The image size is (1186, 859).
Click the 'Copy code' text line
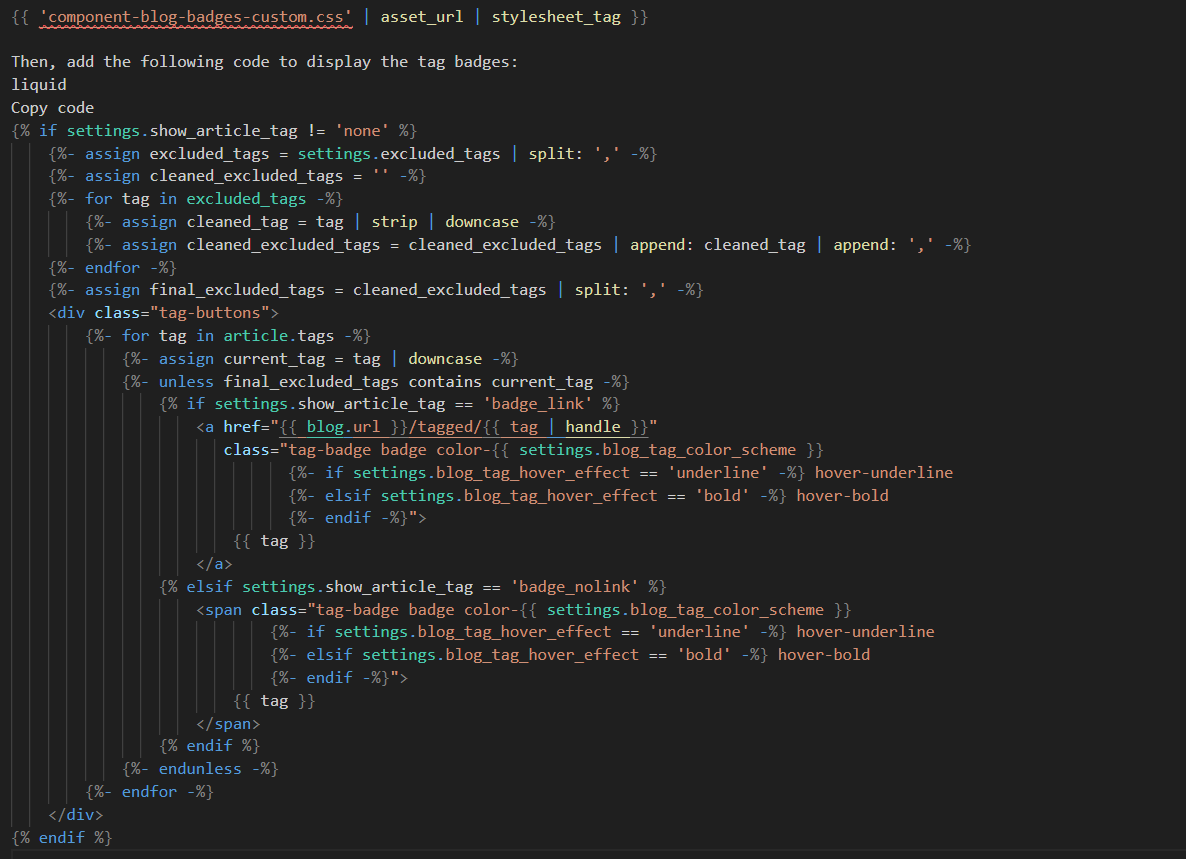[x=52, y=108]
